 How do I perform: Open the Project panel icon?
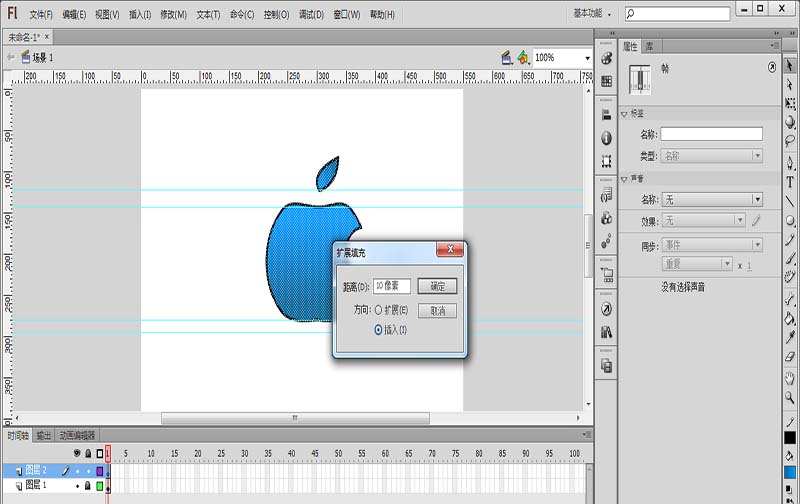[x=606, y=275]
